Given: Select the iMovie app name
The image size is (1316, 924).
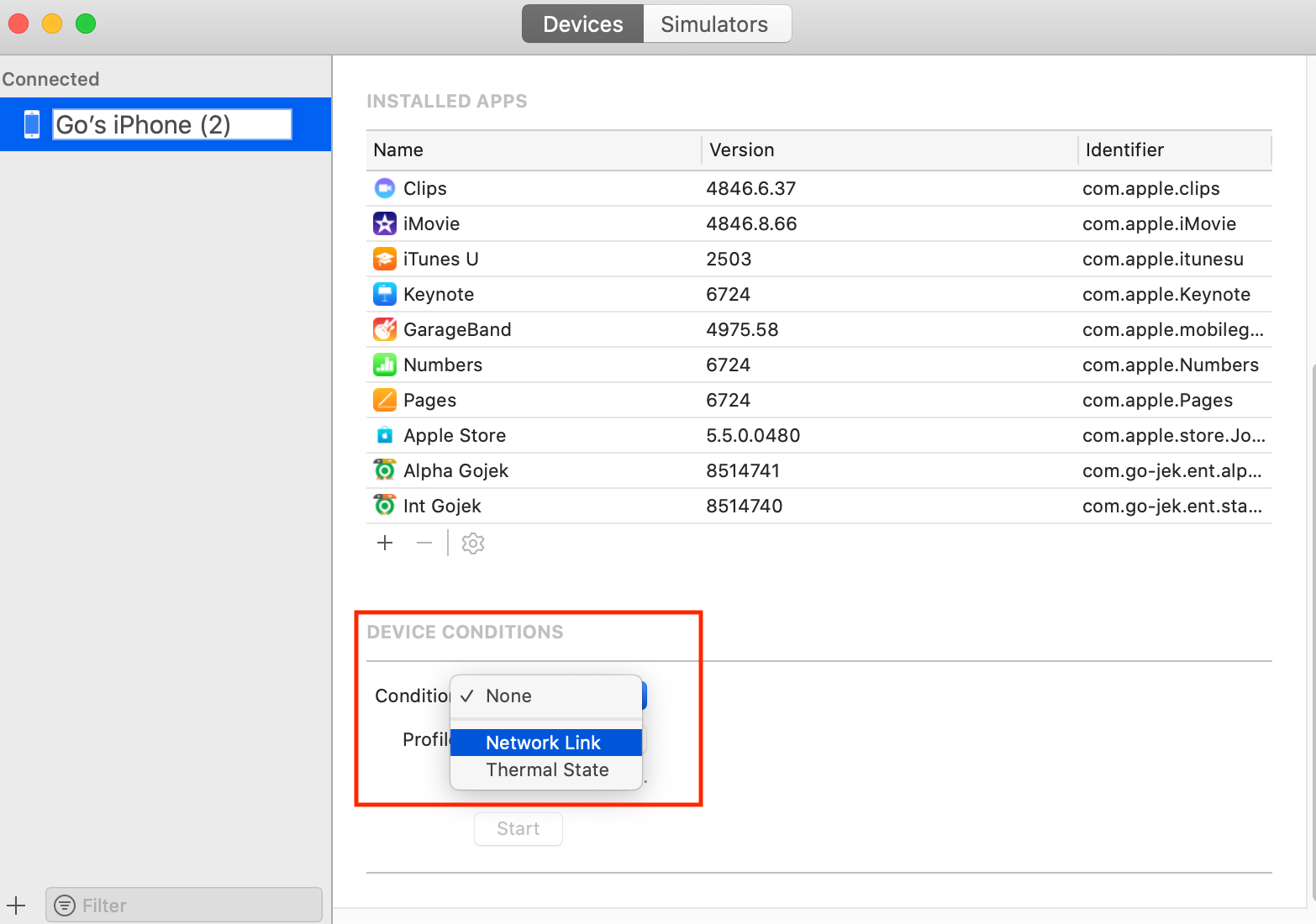Looking at the screenshot, I should pos(432,223).
